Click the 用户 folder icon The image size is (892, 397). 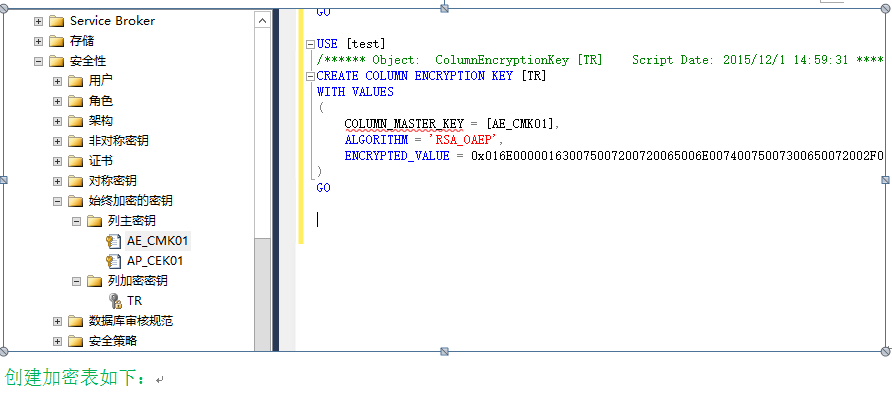click(75, 81)
